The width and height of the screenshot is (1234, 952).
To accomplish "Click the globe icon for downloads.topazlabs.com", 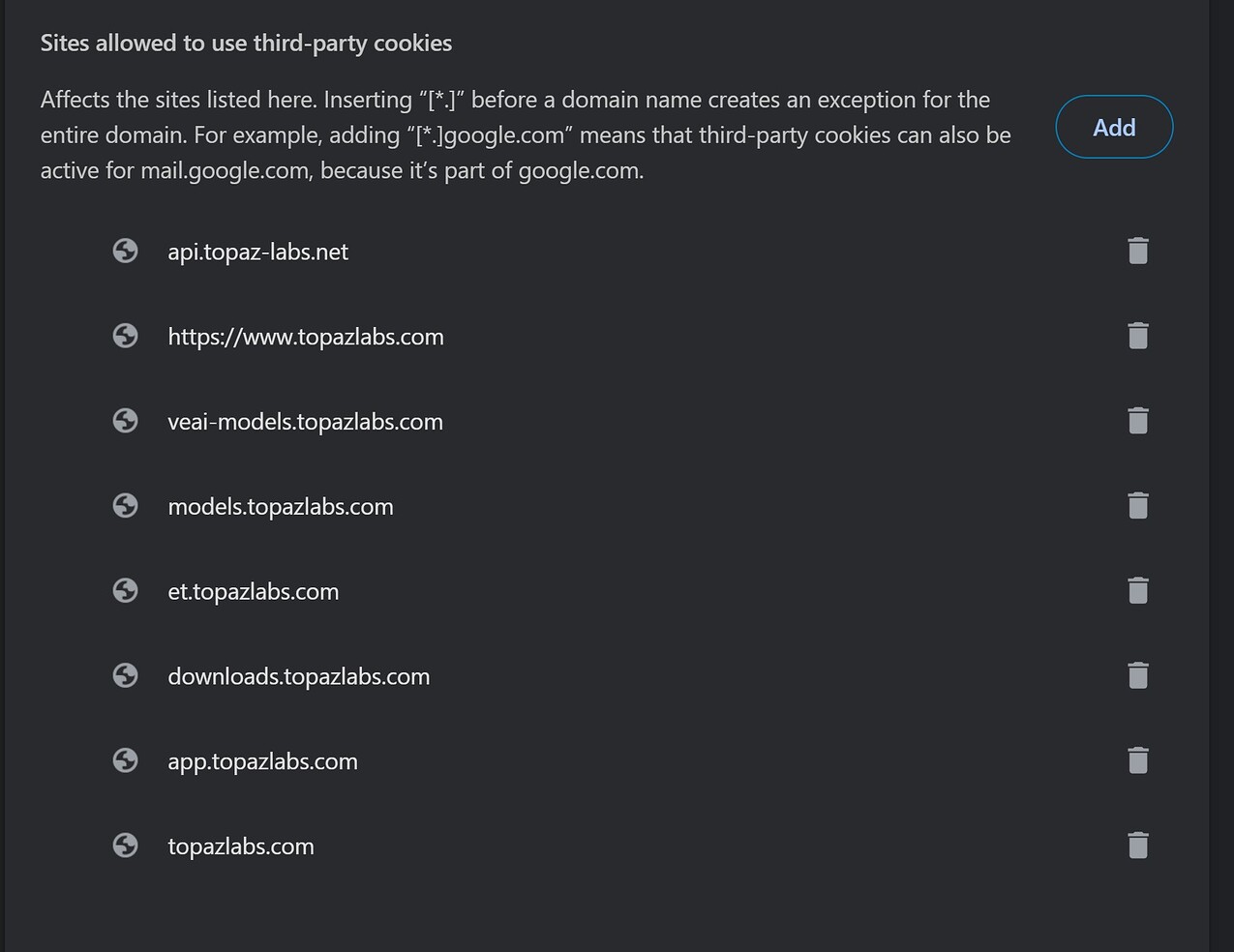I will click(x=125, y=675).
